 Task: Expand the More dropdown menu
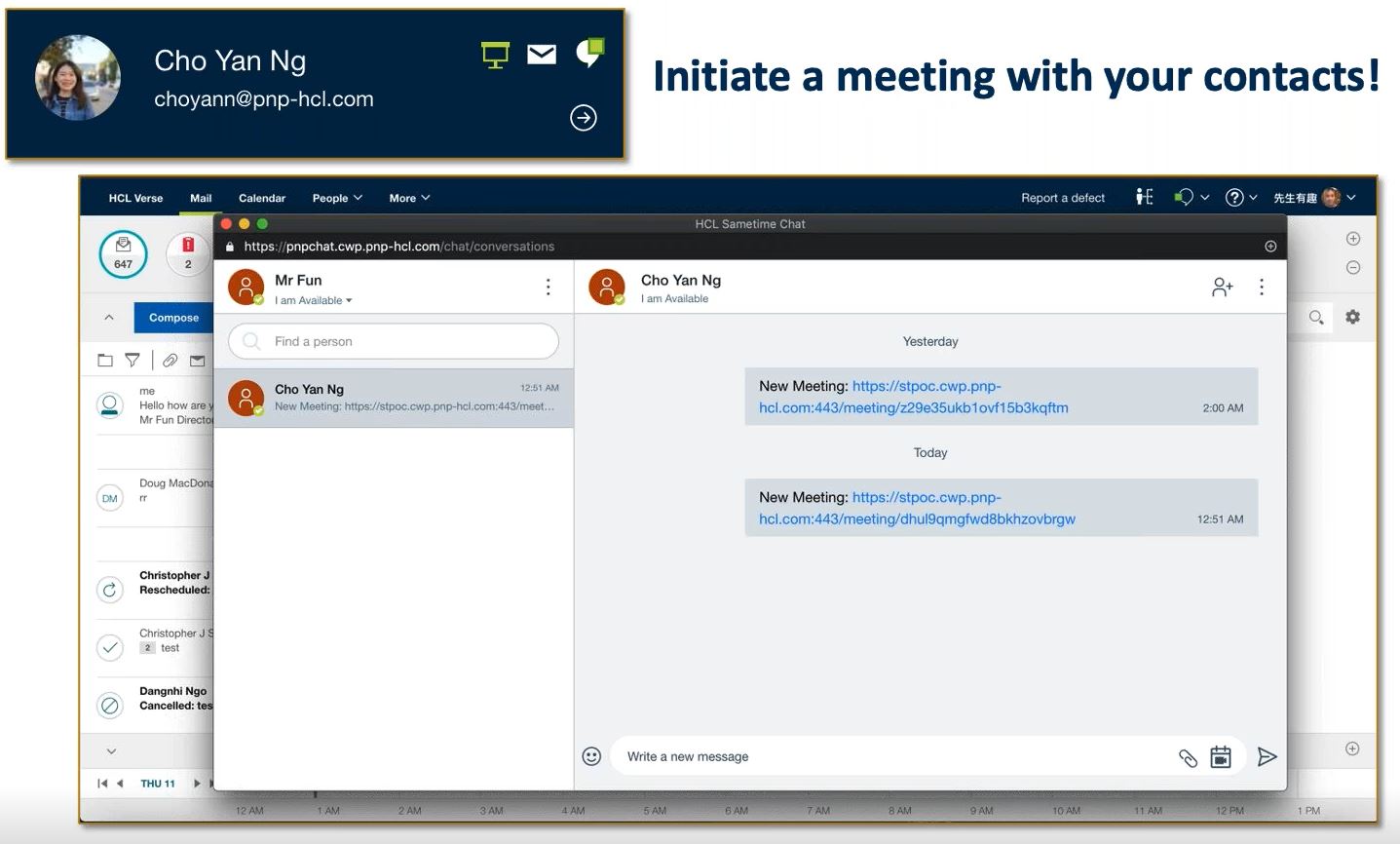click(x=409, y=198)
